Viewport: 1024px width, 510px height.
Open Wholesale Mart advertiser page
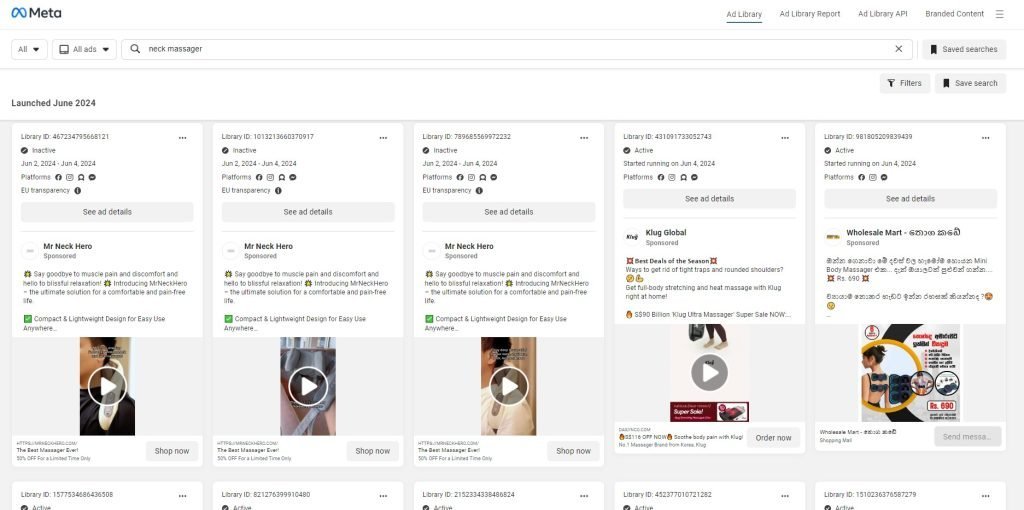point(903,232)
